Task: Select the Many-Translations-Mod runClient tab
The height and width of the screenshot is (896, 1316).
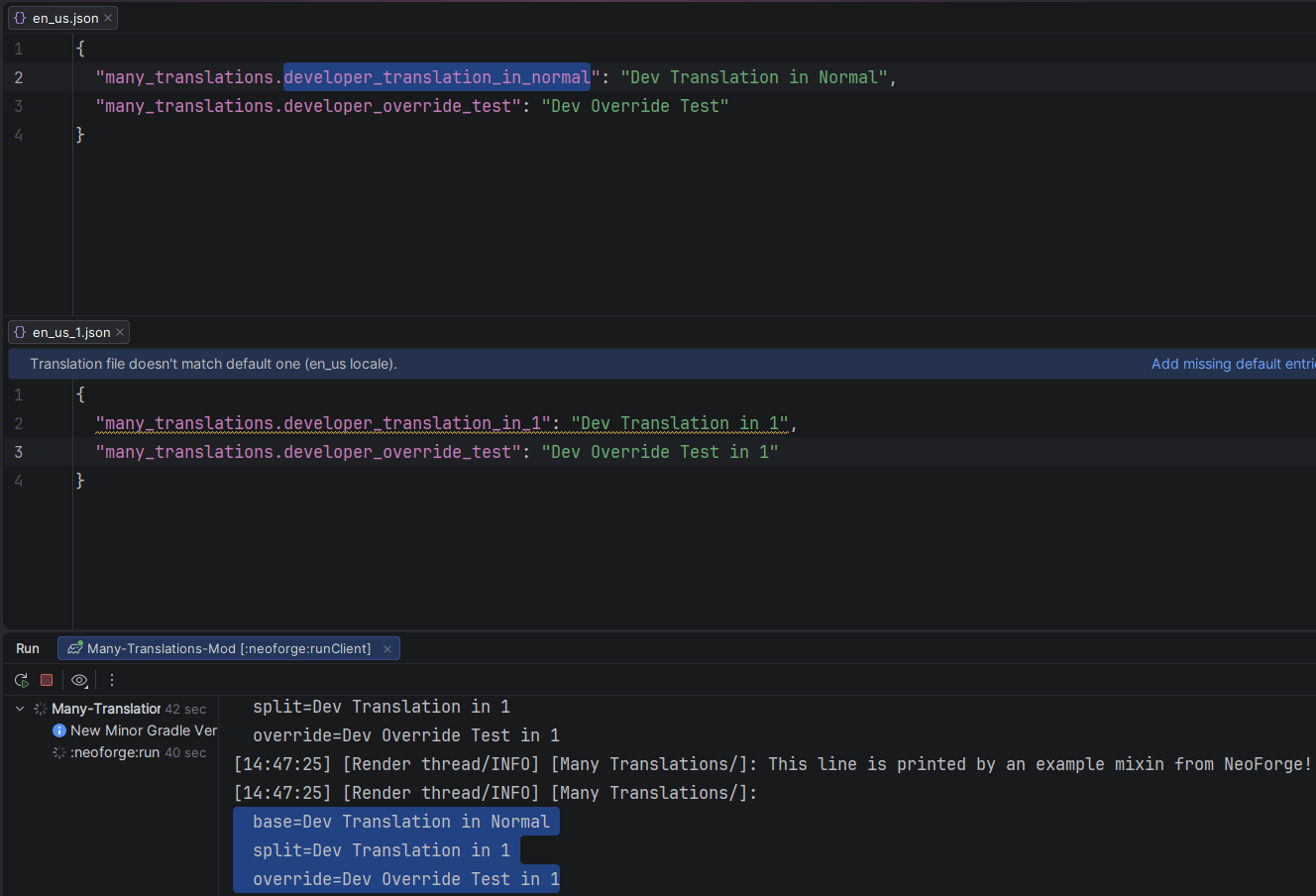Action: tap(229, 648)
